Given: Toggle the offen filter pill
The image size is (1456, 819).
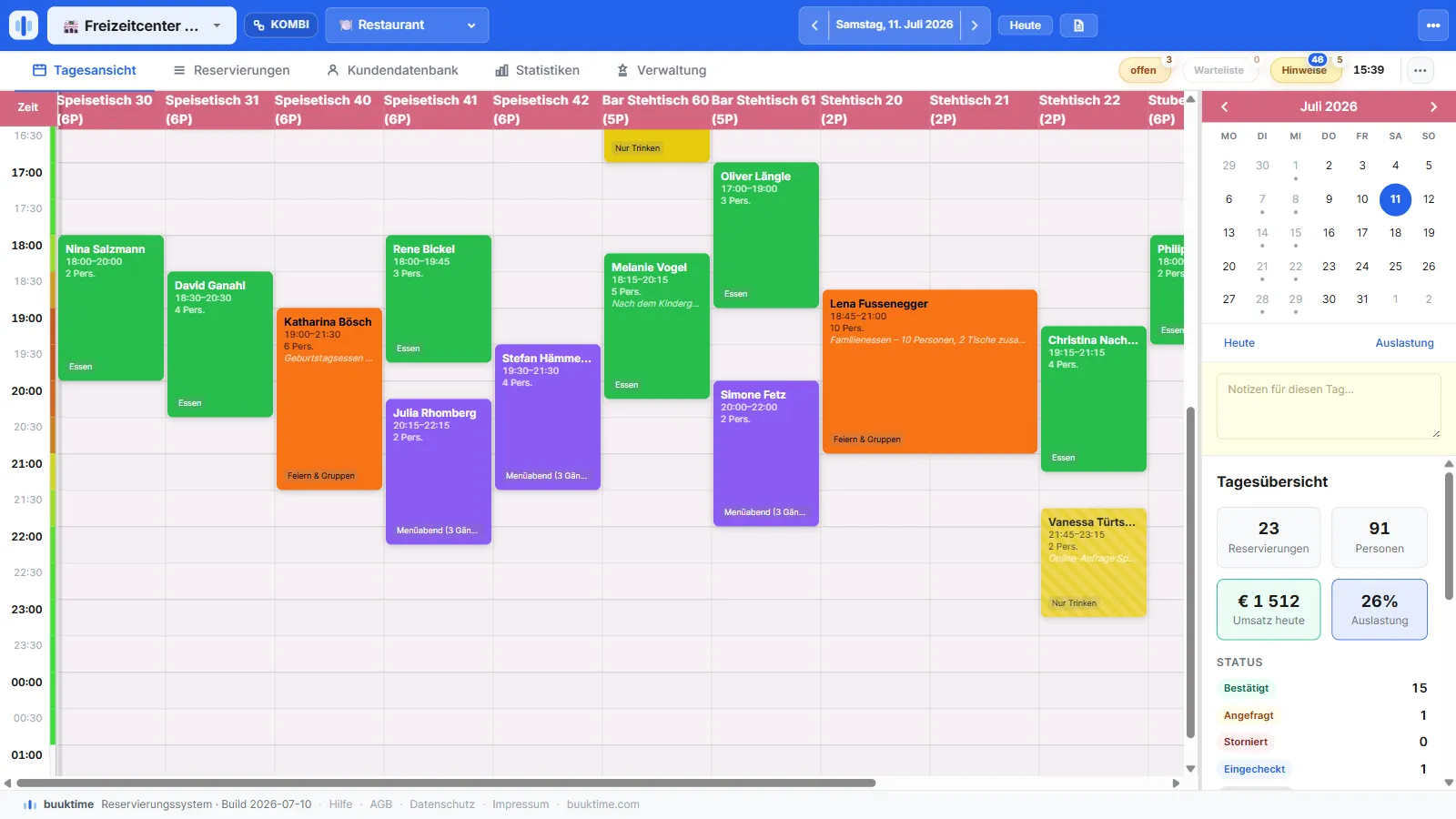Looking at the screenshot, I should (x=1143, y=70).
